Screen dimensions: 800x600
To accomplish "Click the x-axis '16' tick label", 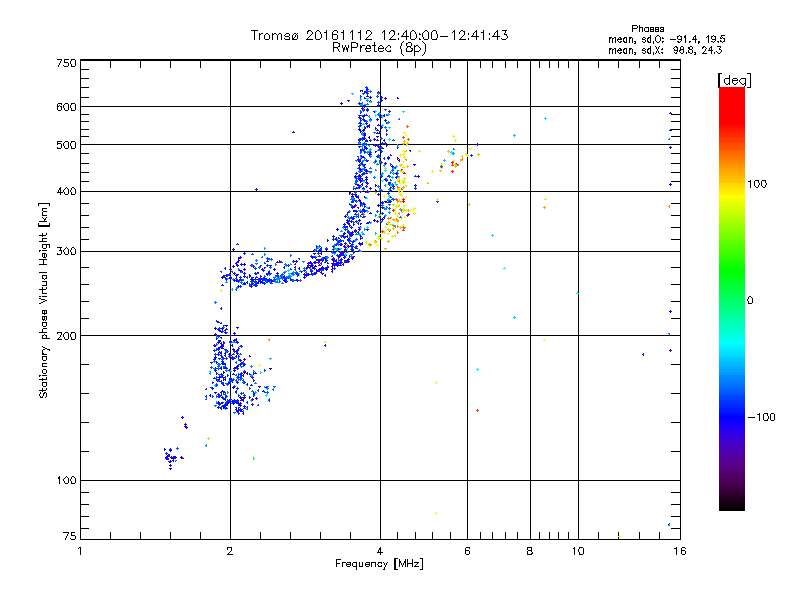I will (x=680, y=551).
